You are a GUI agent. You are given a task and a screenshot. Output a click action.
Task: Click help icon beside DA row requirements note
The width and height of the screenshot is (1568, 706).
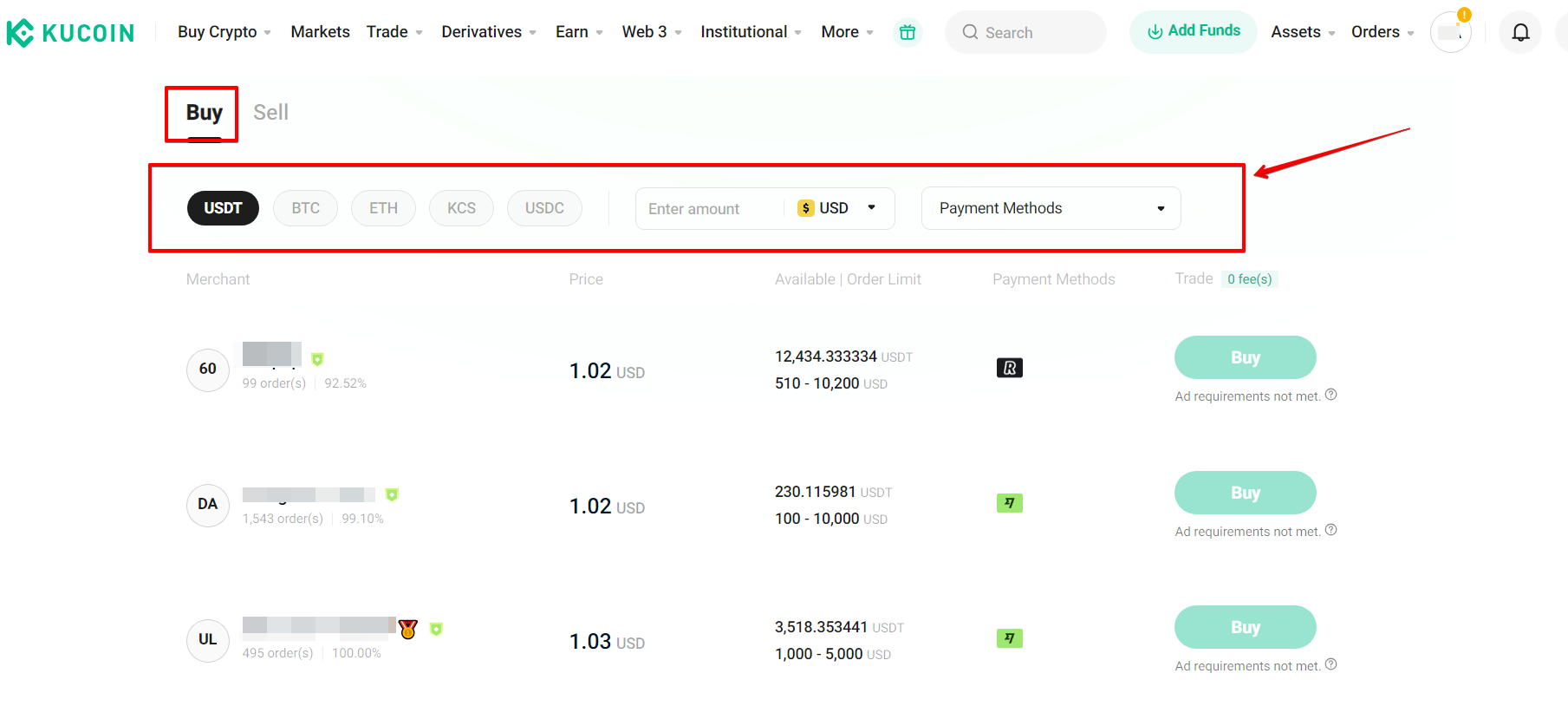click(x=1331, y=530)
